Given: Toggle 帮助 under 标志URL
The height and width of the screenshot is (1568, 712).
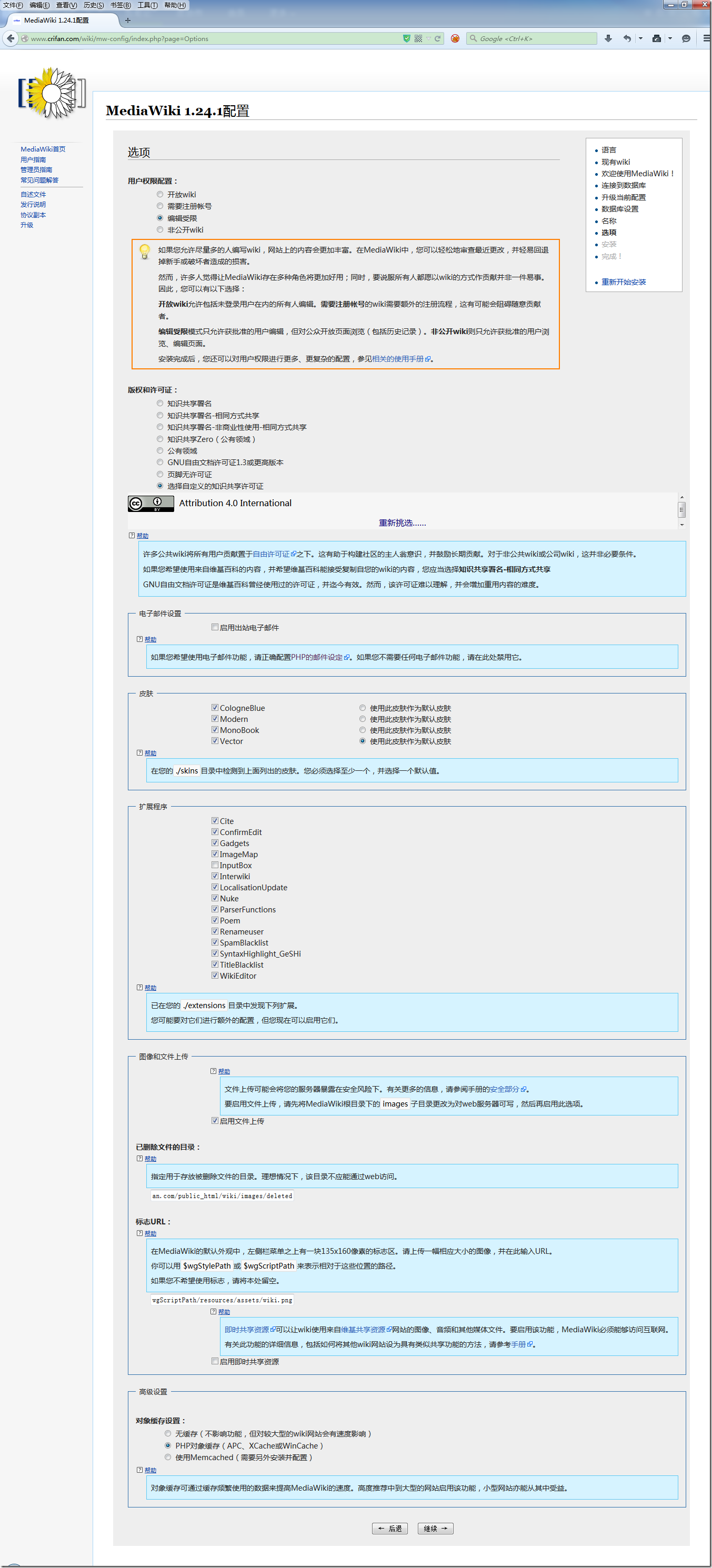Looking at the screenshot, I should click(151, 1233).
